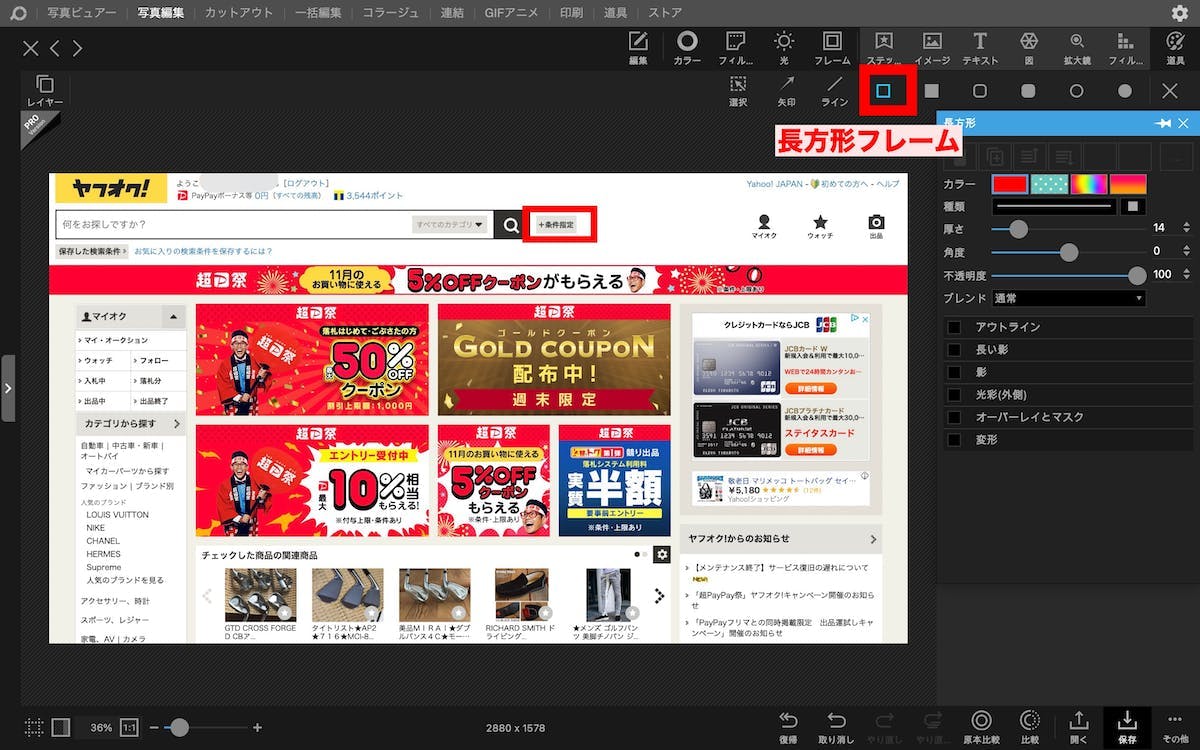Select the filled rectangle shape
This screenshot has height=750, width=1200.
coord(932,91)
